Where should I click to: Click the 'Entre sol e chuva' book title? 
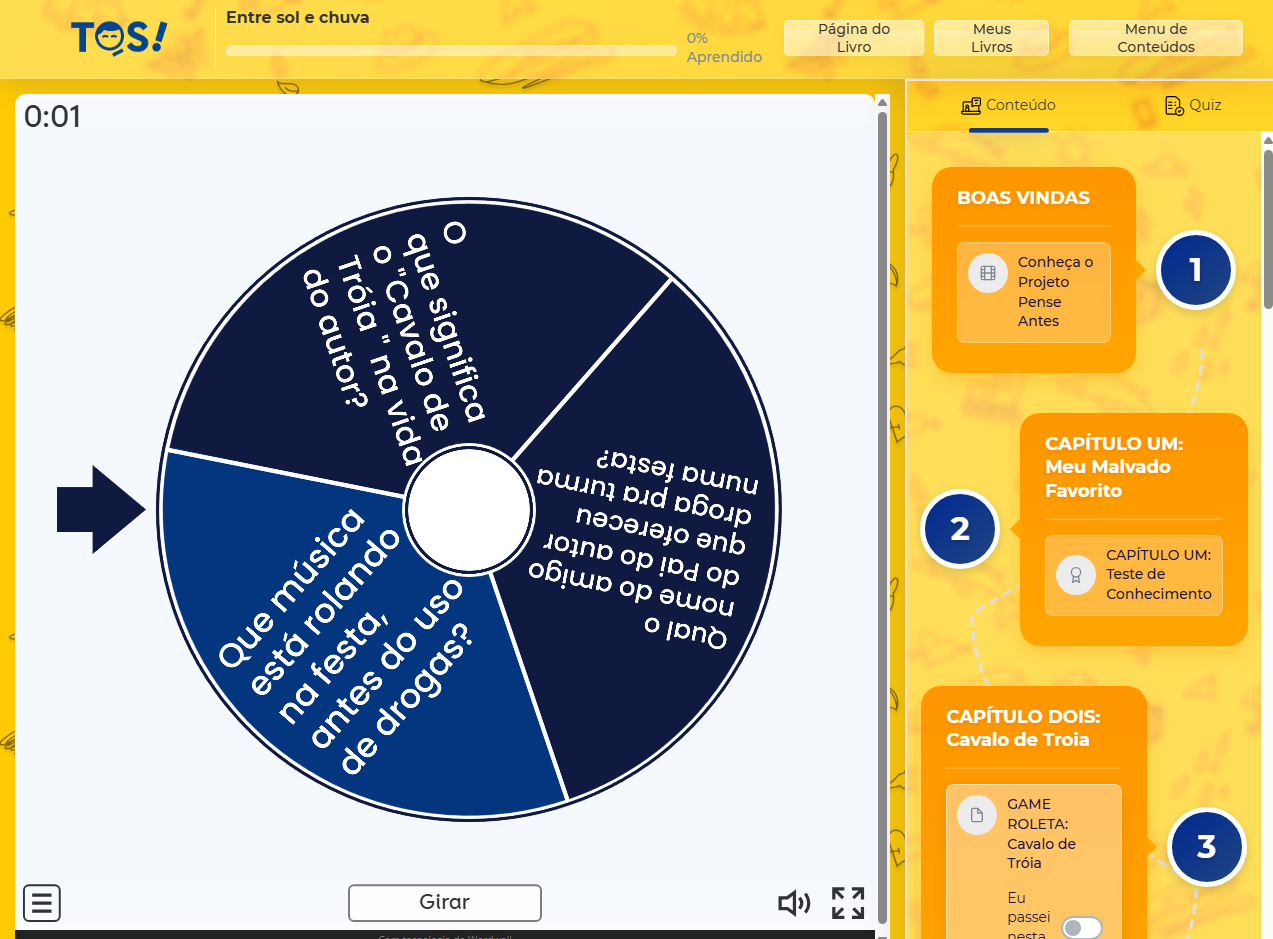point(297,17)
